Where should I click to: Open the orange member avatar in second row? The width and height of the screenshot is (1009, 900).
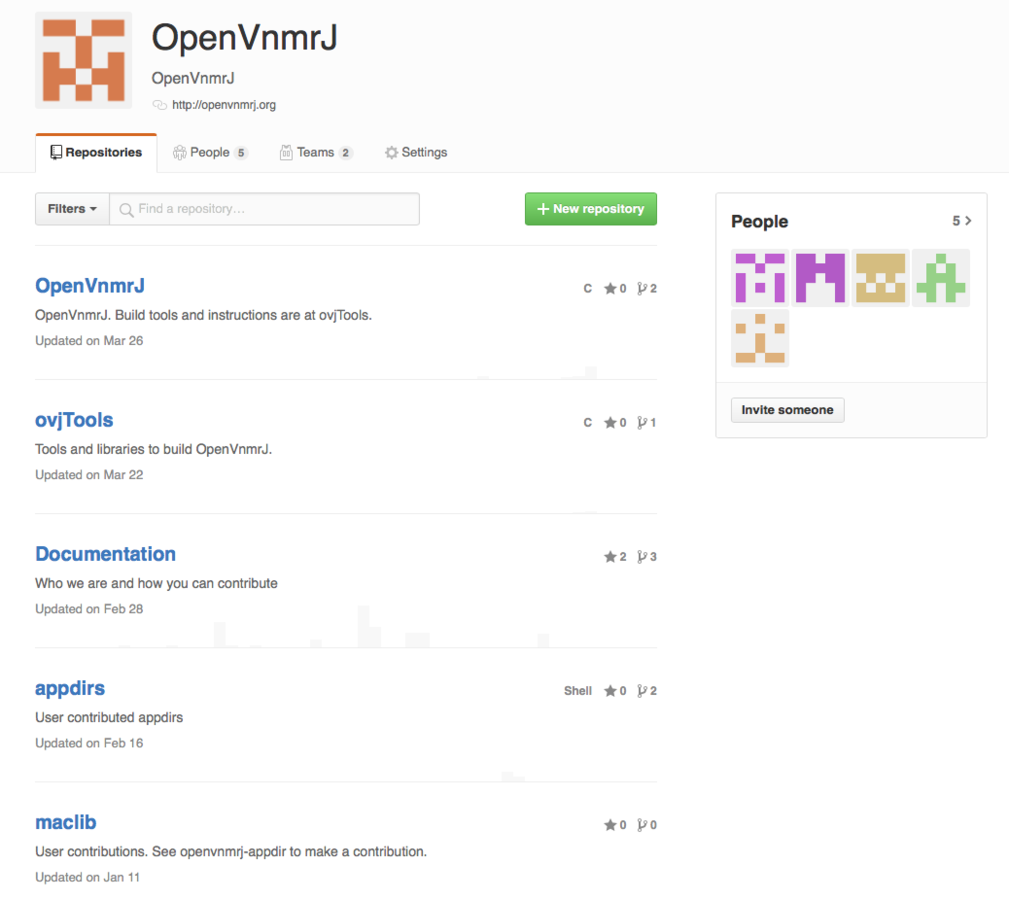coord(760,338)
